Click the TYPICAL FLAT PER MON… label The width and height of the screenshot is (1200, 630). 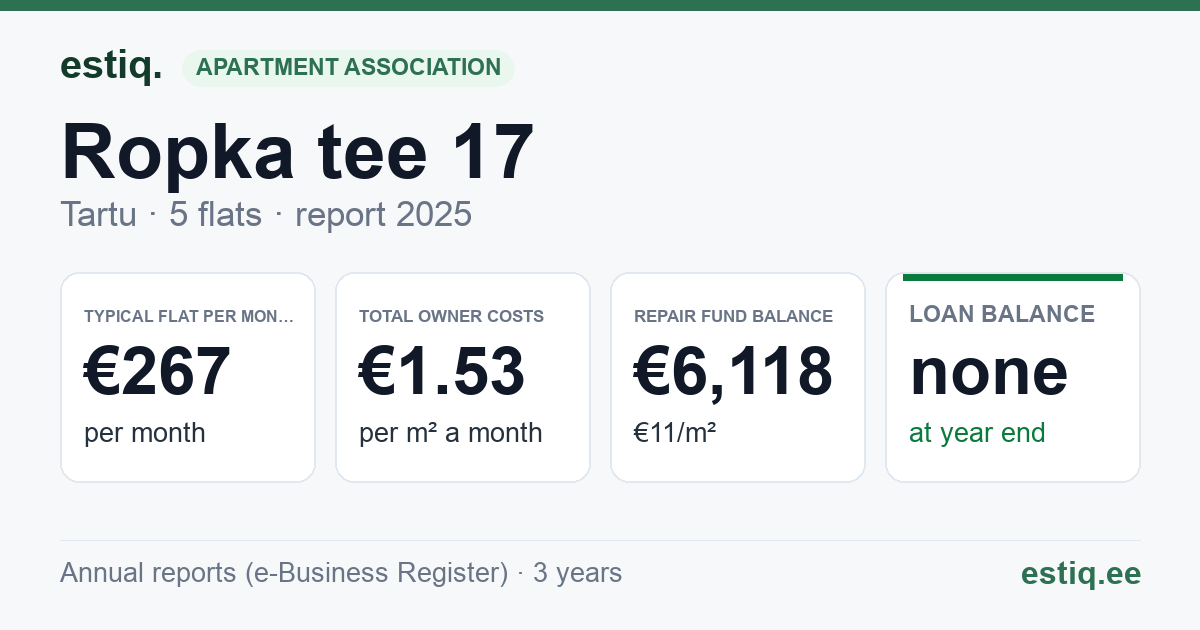click(x=189, y=316)
